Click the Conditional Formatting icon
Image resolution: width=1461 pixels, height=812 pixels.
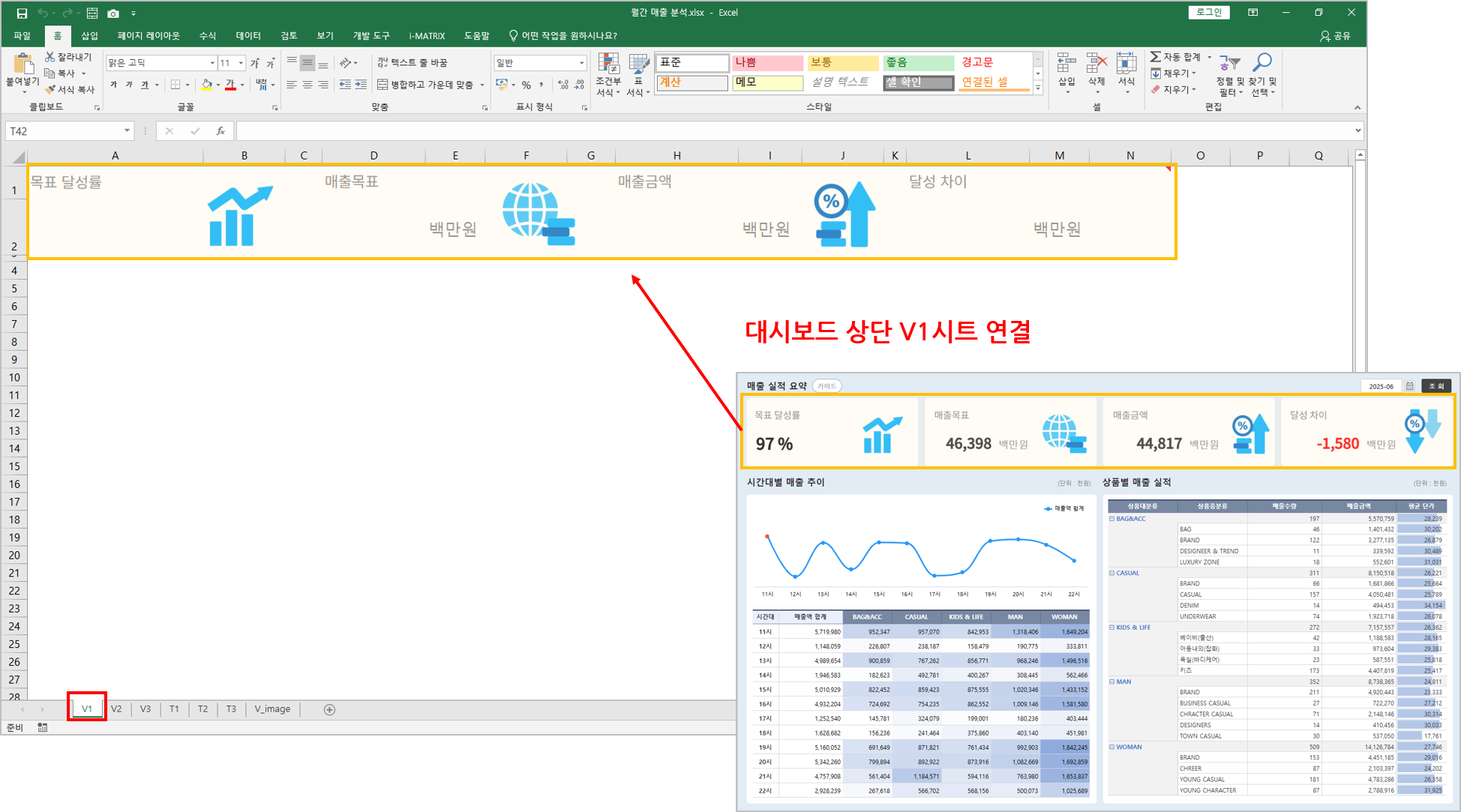coord(607,65)
